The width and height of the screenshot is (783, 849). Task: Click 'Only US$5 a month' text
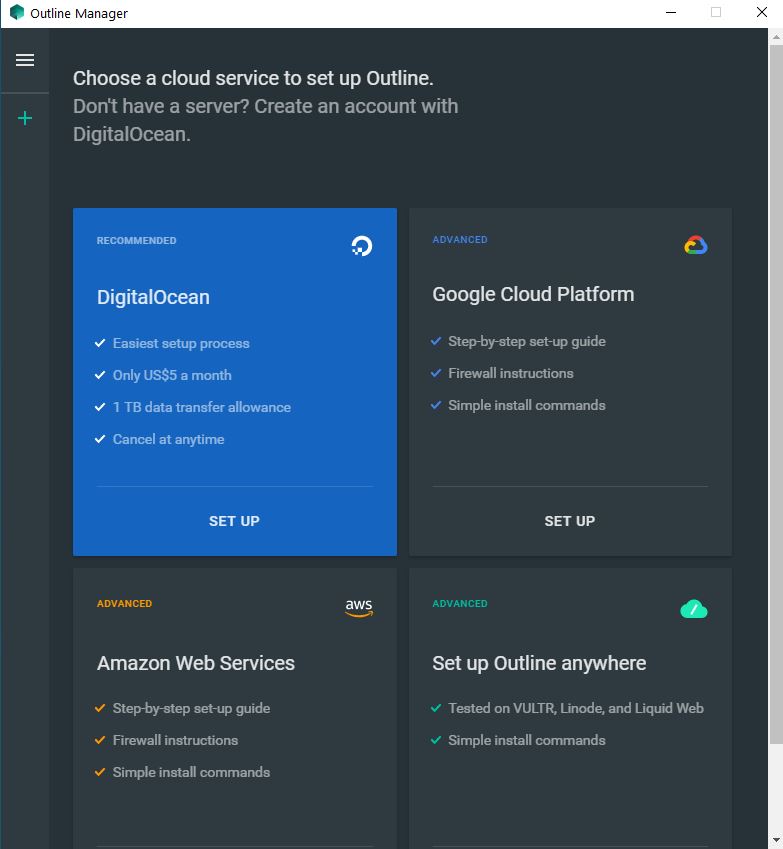172,375
